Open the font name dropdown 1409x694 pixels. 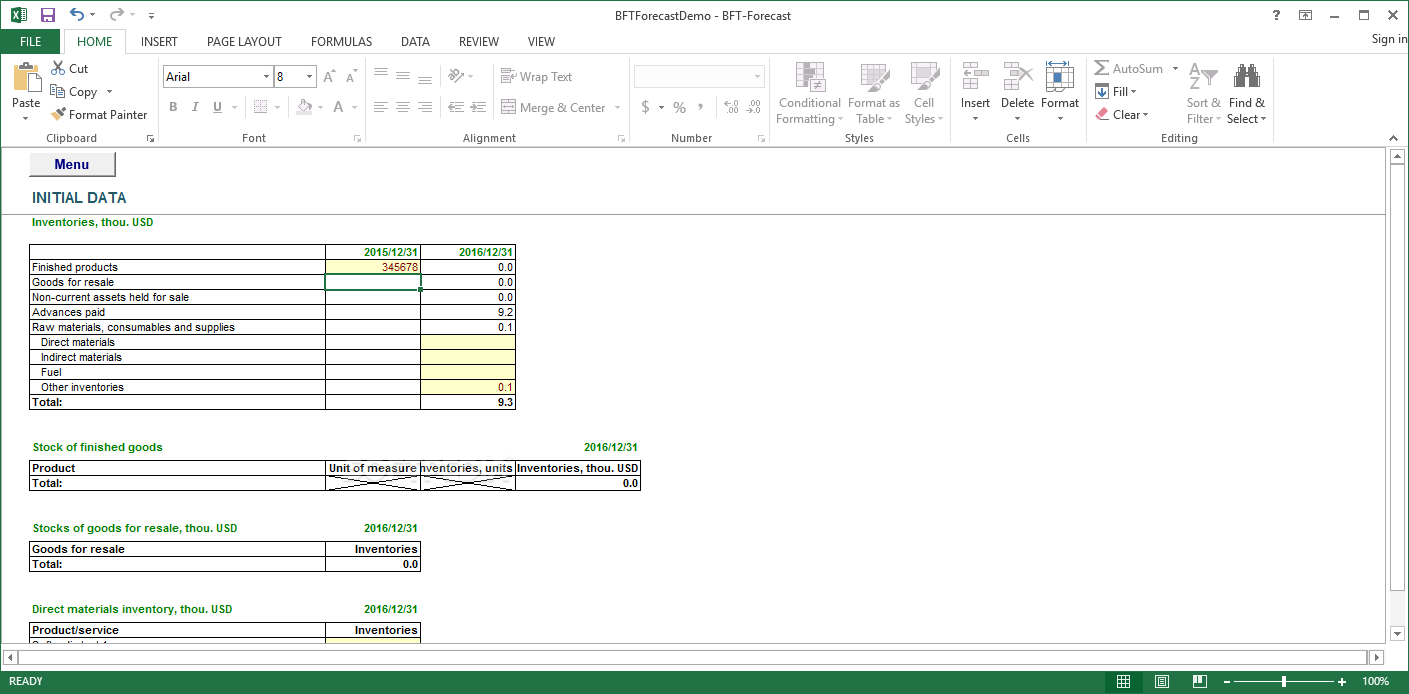pyautogui.click(x=266, y=77)
